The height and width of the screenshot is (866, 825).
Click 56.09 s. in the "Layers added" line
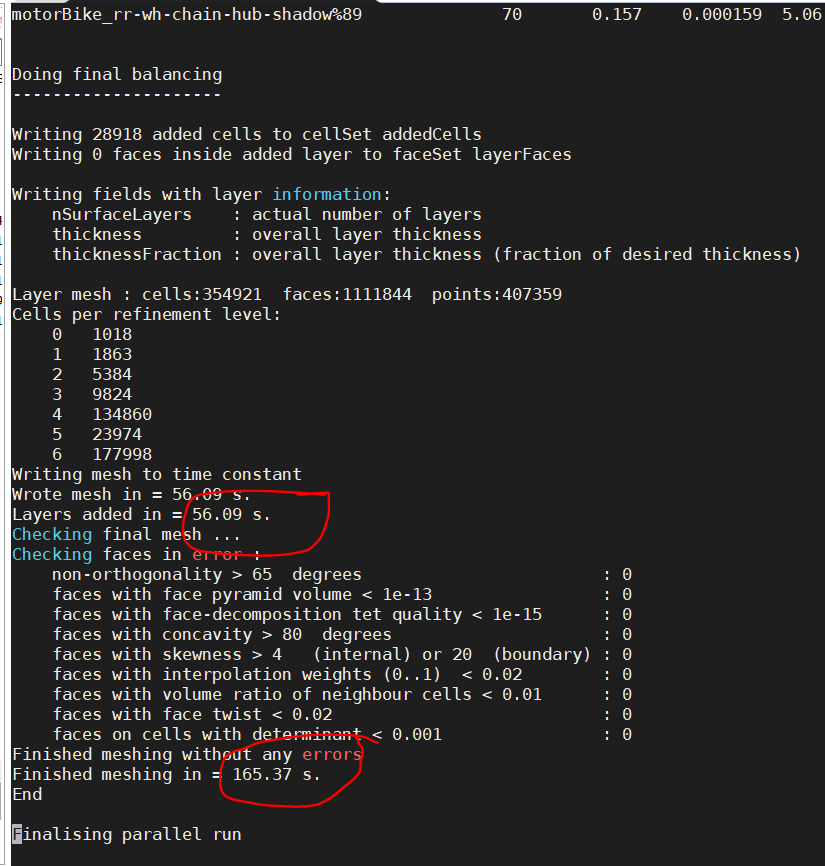point(231,514)
